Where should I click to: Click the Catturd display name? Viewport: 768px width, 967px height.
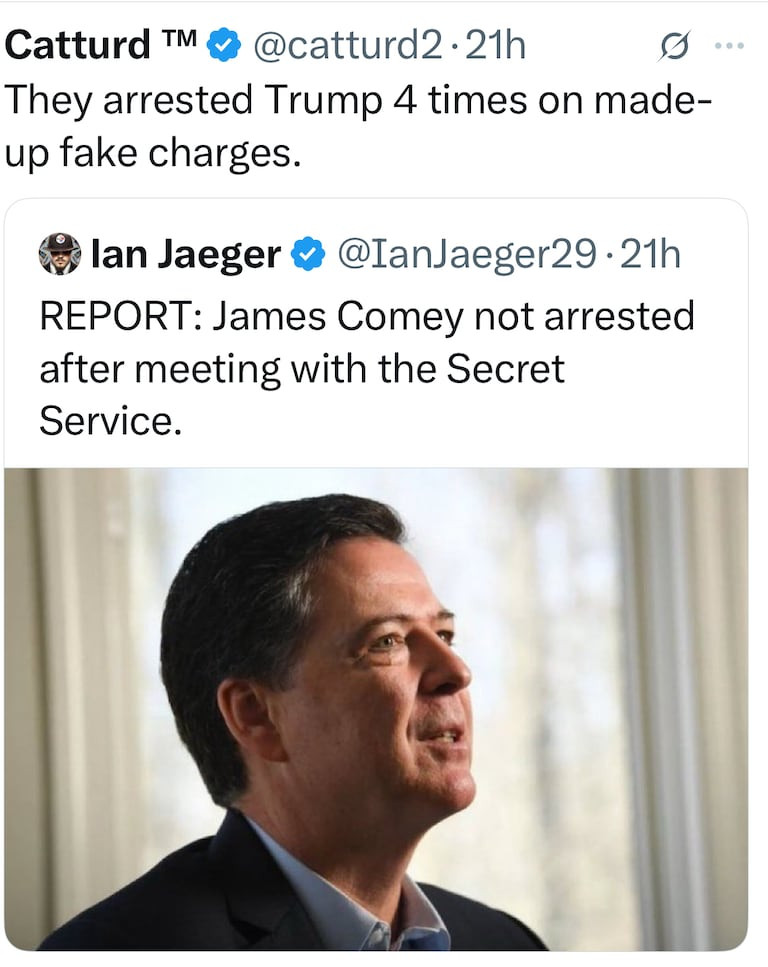click(77, 46)
